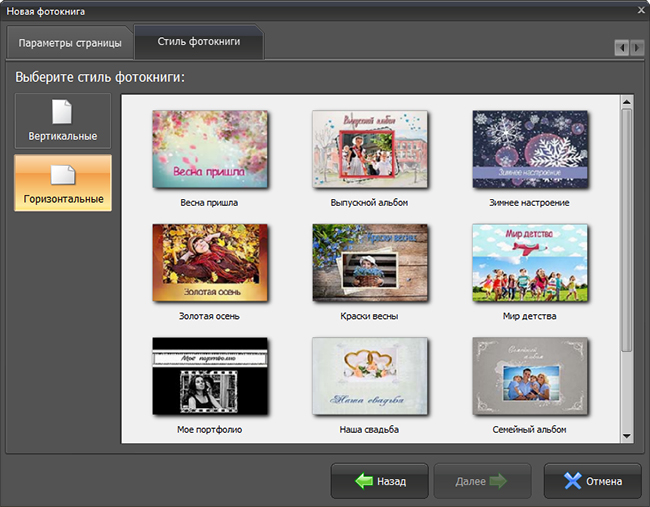Open the Стиль фотокниги tab
This screenshot has width=650, height=507.
point(199,41)
